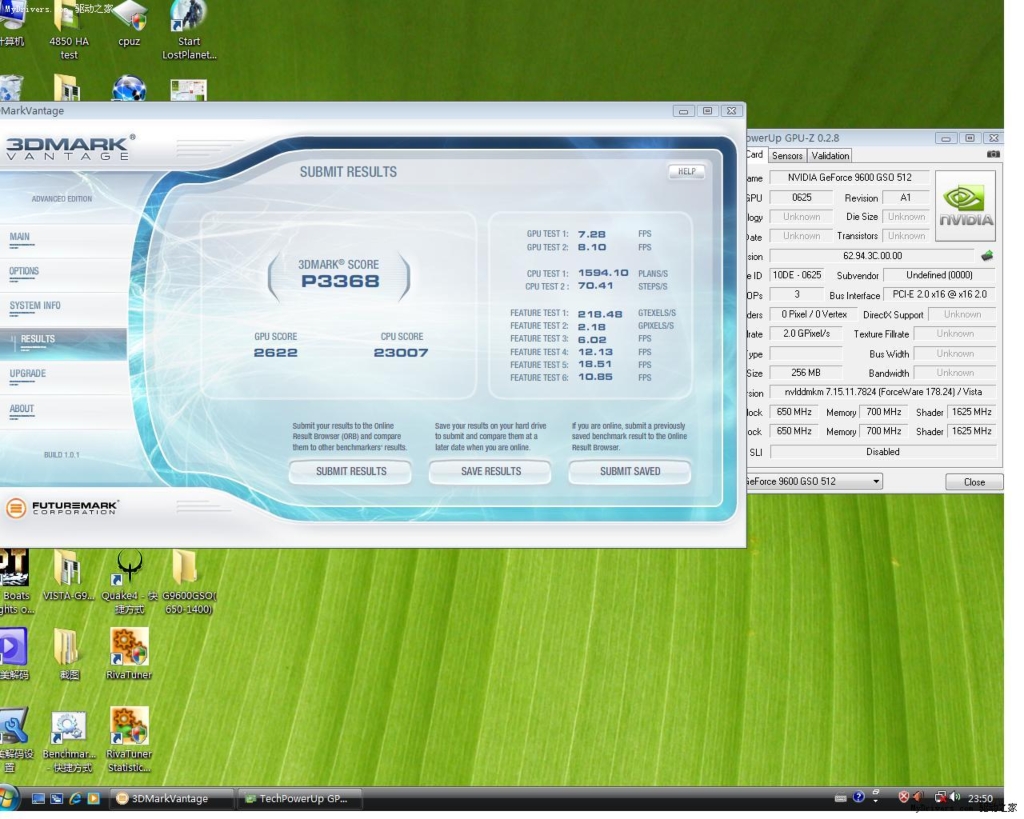Click the GPU name field in GPU-Z
This screenshot has height=819, width=1024.
pos(850,178)
